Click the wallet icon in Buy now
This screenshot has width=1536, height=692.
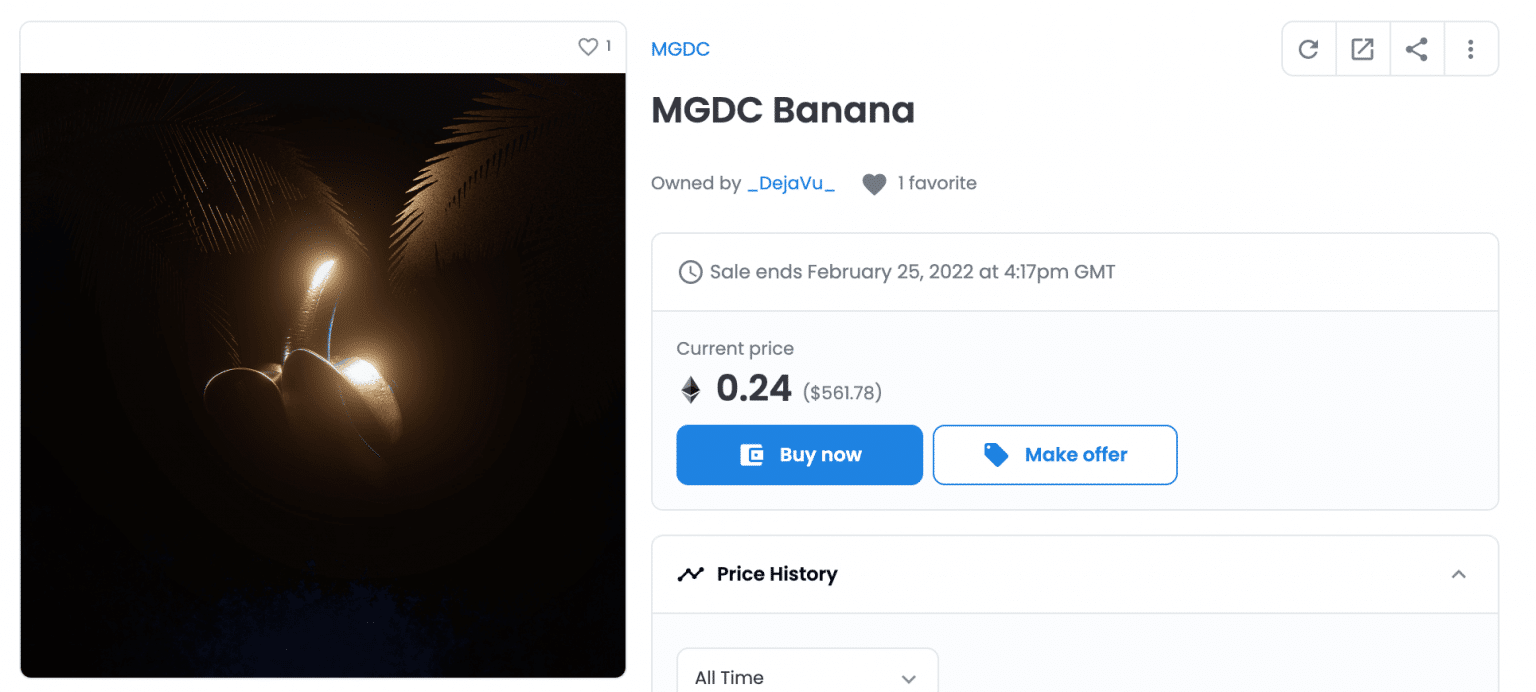752,455
